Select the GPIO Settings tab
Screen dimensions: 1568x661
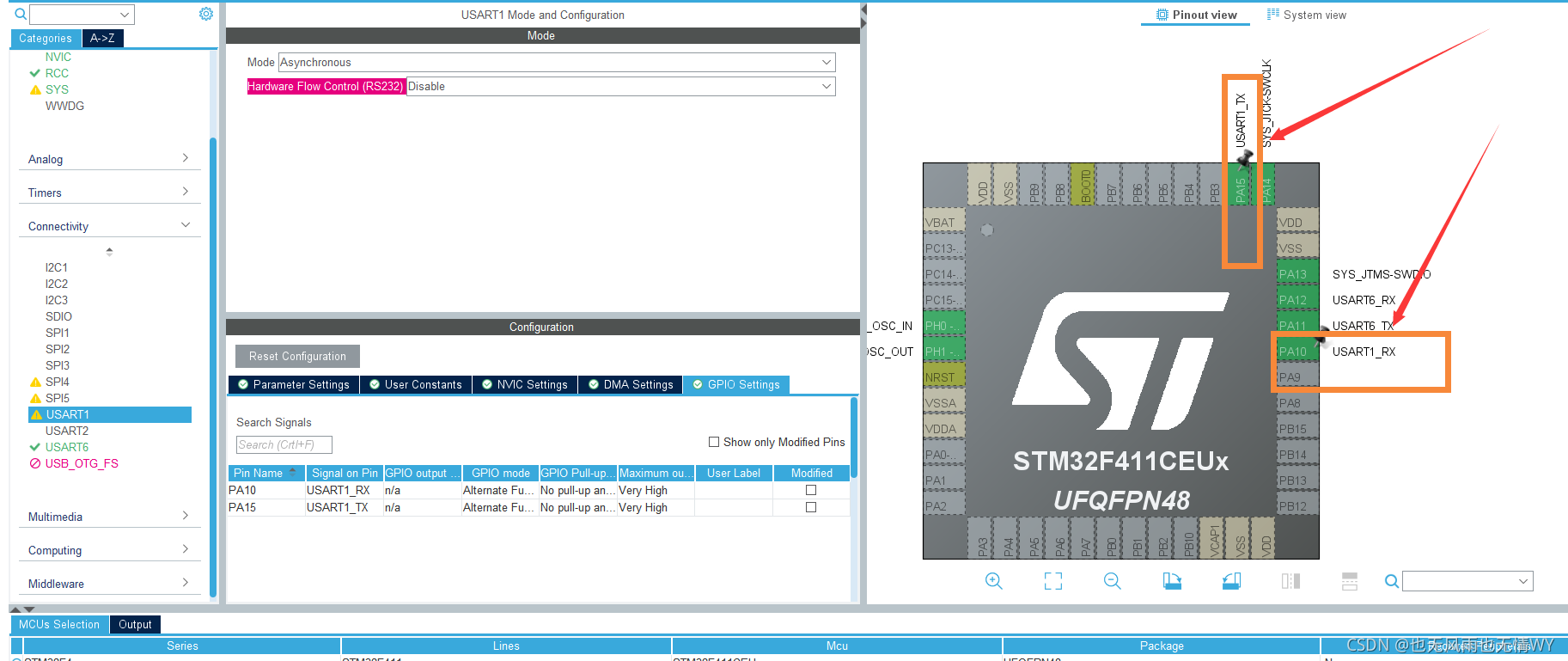pos(736,384)
